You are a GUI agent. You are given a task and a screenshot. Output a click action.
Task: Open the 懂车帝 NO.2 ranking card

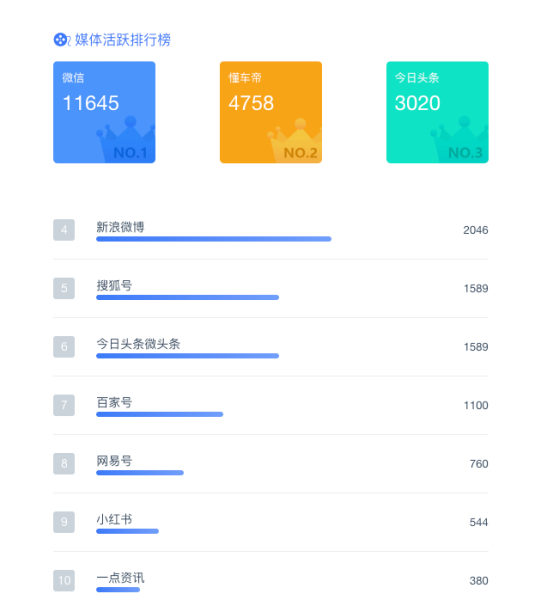271,112
